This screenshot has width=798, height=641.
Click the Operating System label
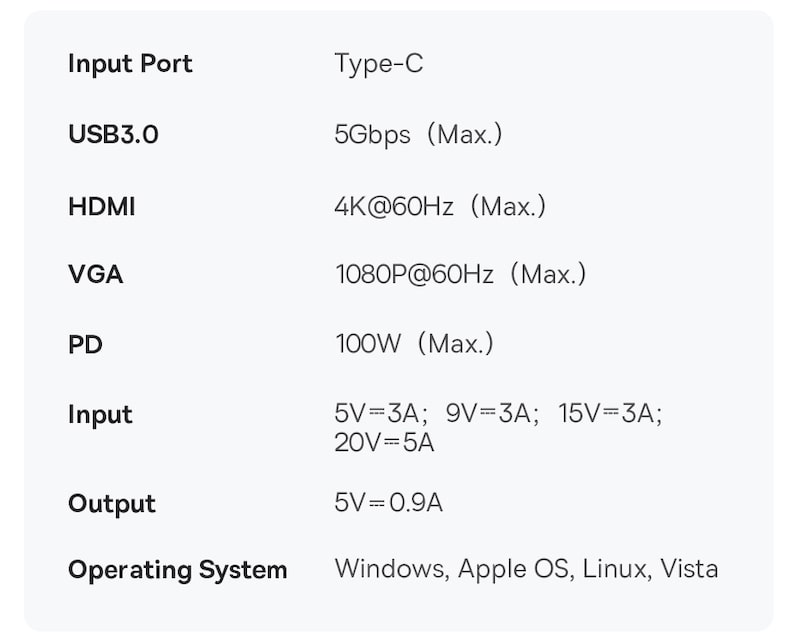tap(178, 570)
